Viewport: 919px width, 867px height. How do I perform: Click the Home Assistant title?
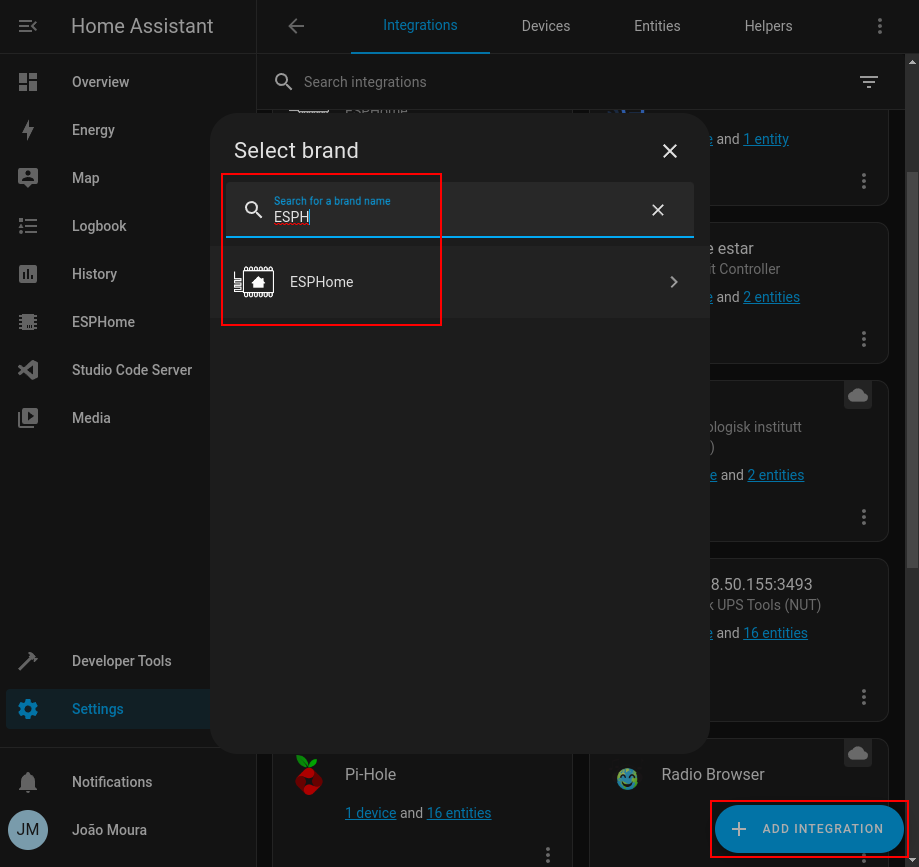[142, 26]
